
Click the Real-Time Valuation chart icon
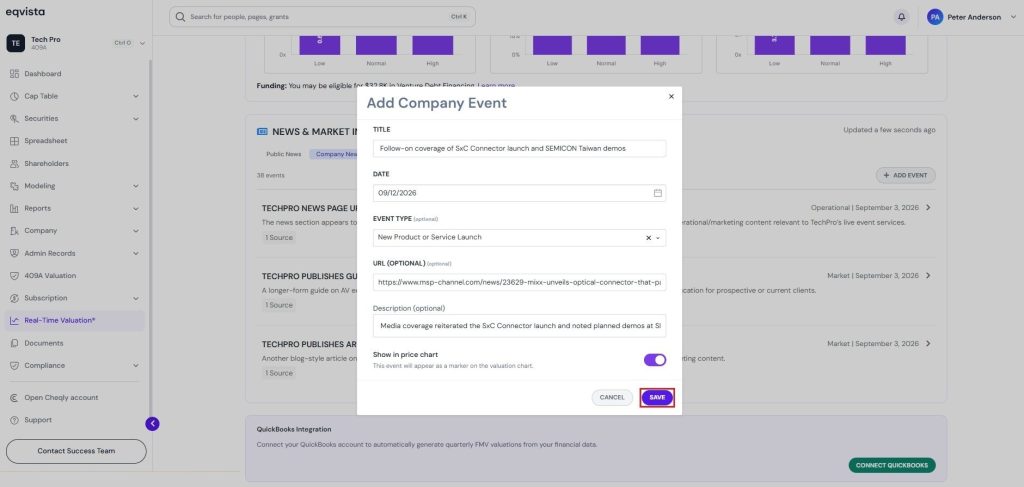14,321
